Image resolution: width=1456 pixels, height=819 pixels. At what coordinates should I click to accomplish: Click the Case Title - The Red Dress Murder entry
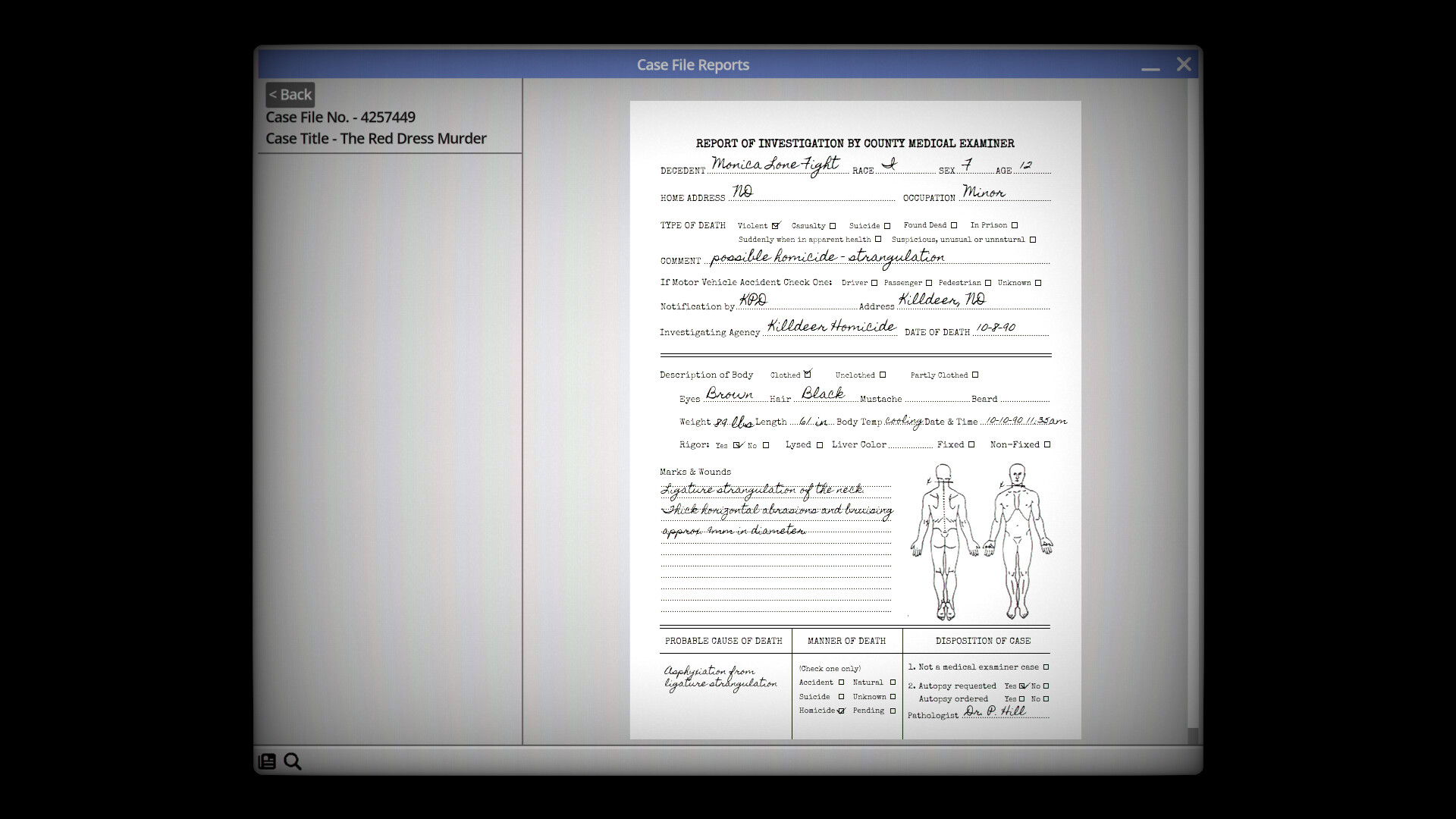click(376, 139)
